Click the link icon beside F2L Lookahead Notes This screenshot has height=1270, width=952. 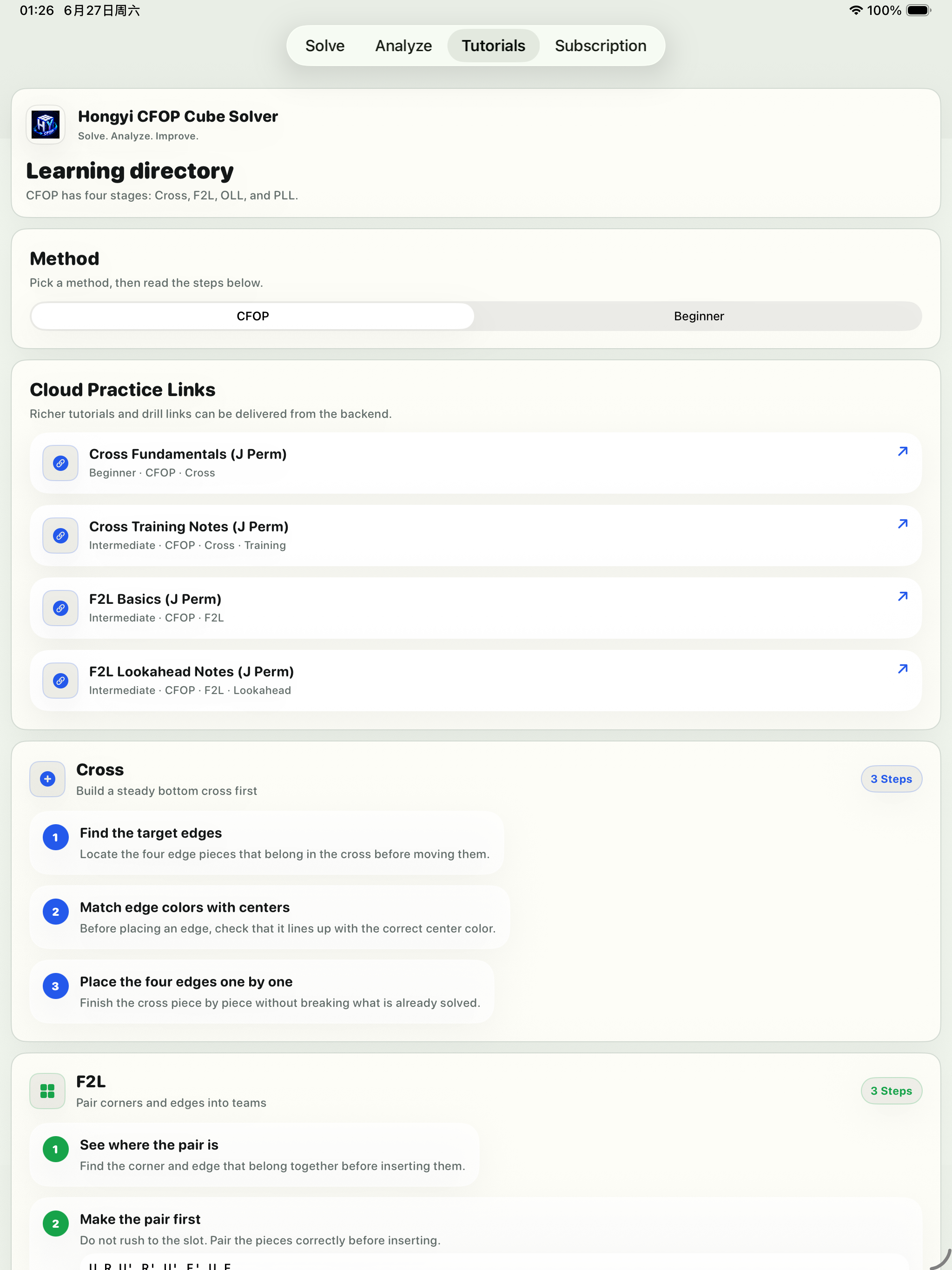60,681
